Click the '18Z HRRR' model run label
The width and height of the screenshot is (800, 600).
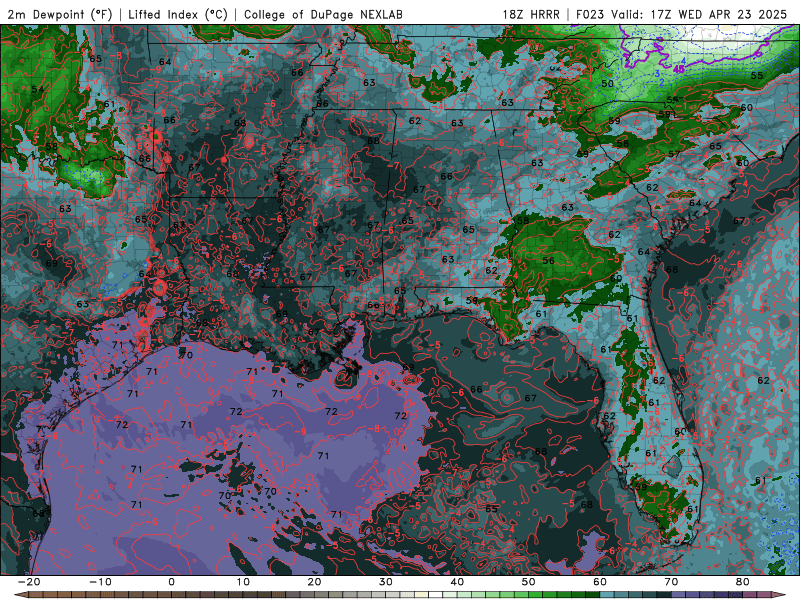(x=531, y=14)
